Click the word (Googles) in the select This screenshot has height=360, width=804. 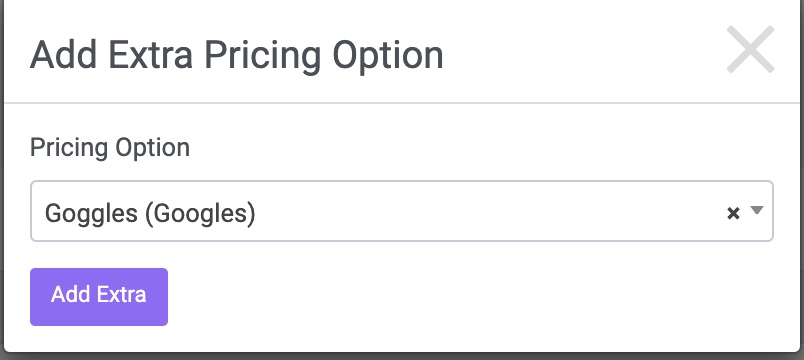pos(200,213)
